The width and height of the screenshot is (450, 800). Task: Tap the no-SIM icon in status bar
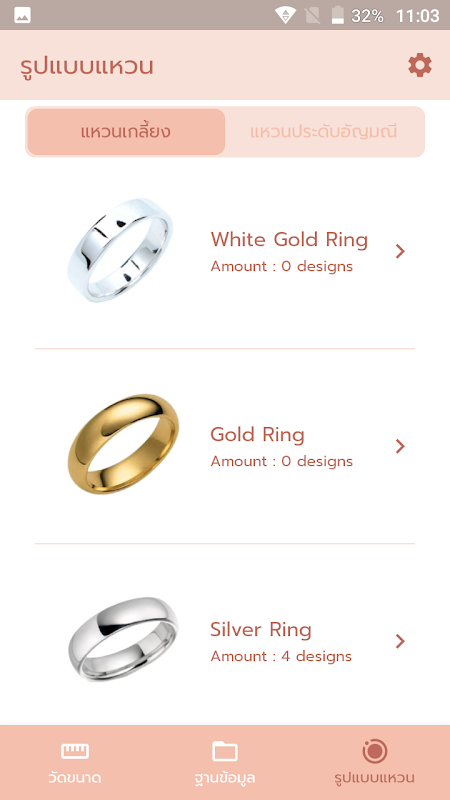pos(312,15)
